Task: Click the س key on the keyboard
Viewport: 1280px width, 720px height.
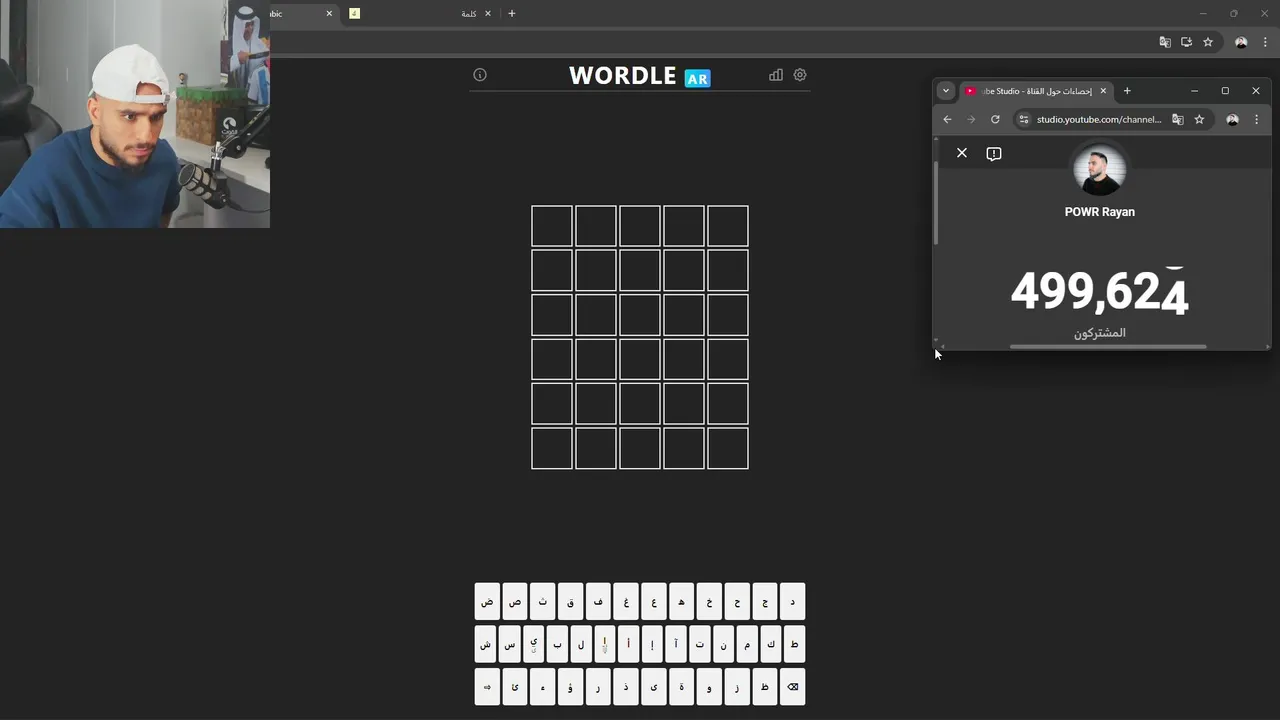Action: pyautogui.click(x=510, y=644)
